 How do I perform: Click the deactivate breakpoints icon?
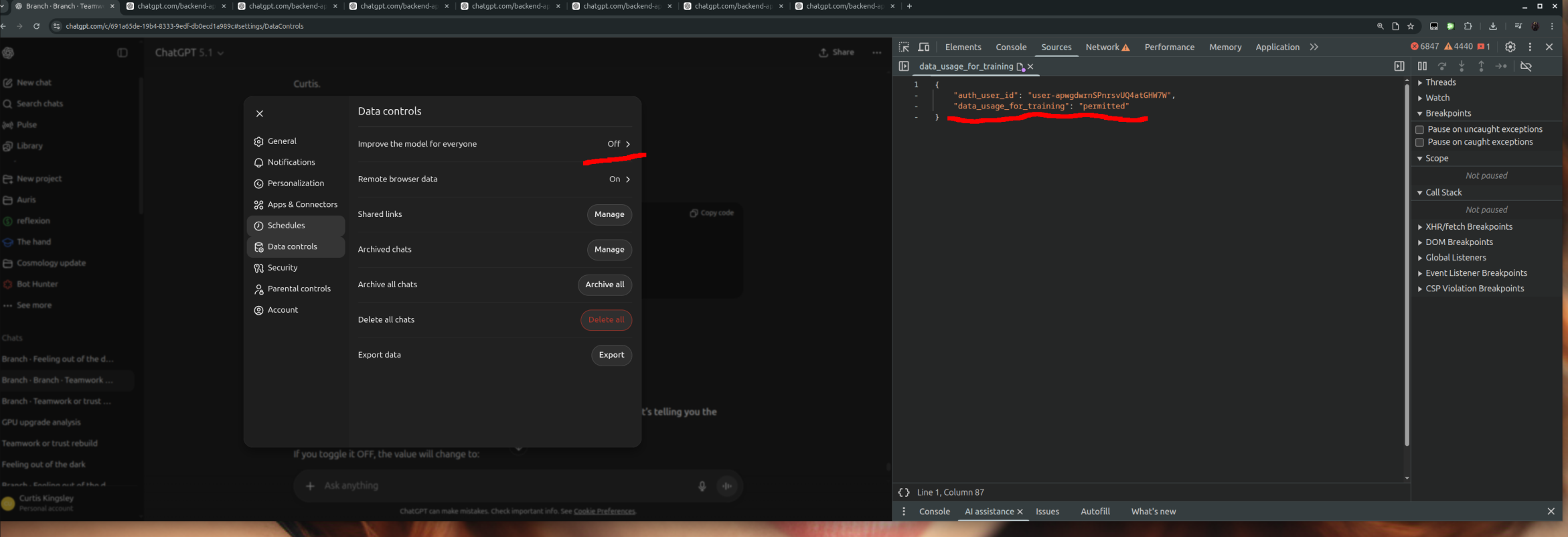click(x=1526, y=66)
